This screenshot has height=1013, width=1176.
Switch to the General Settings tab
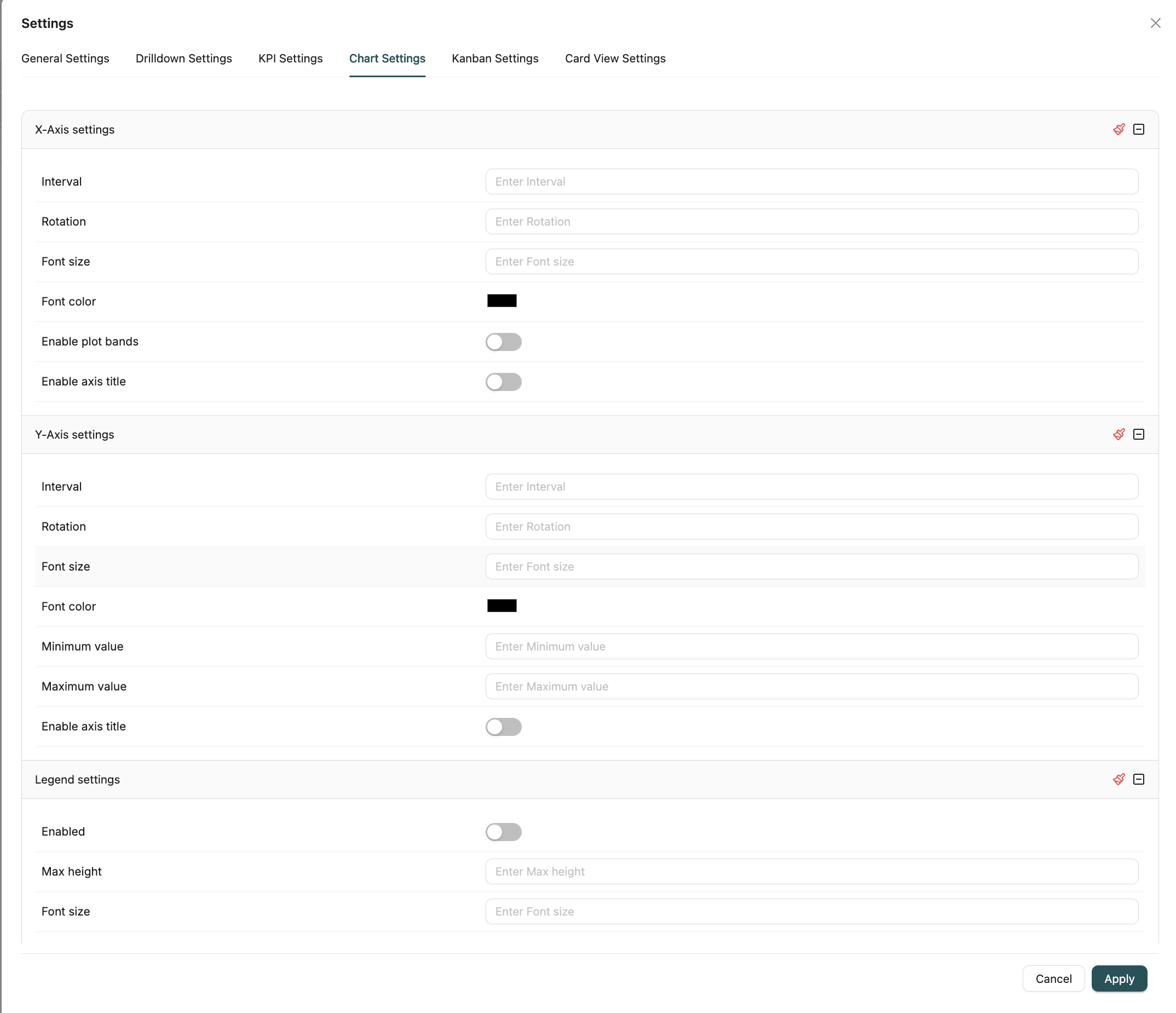(x=65, y=59)
